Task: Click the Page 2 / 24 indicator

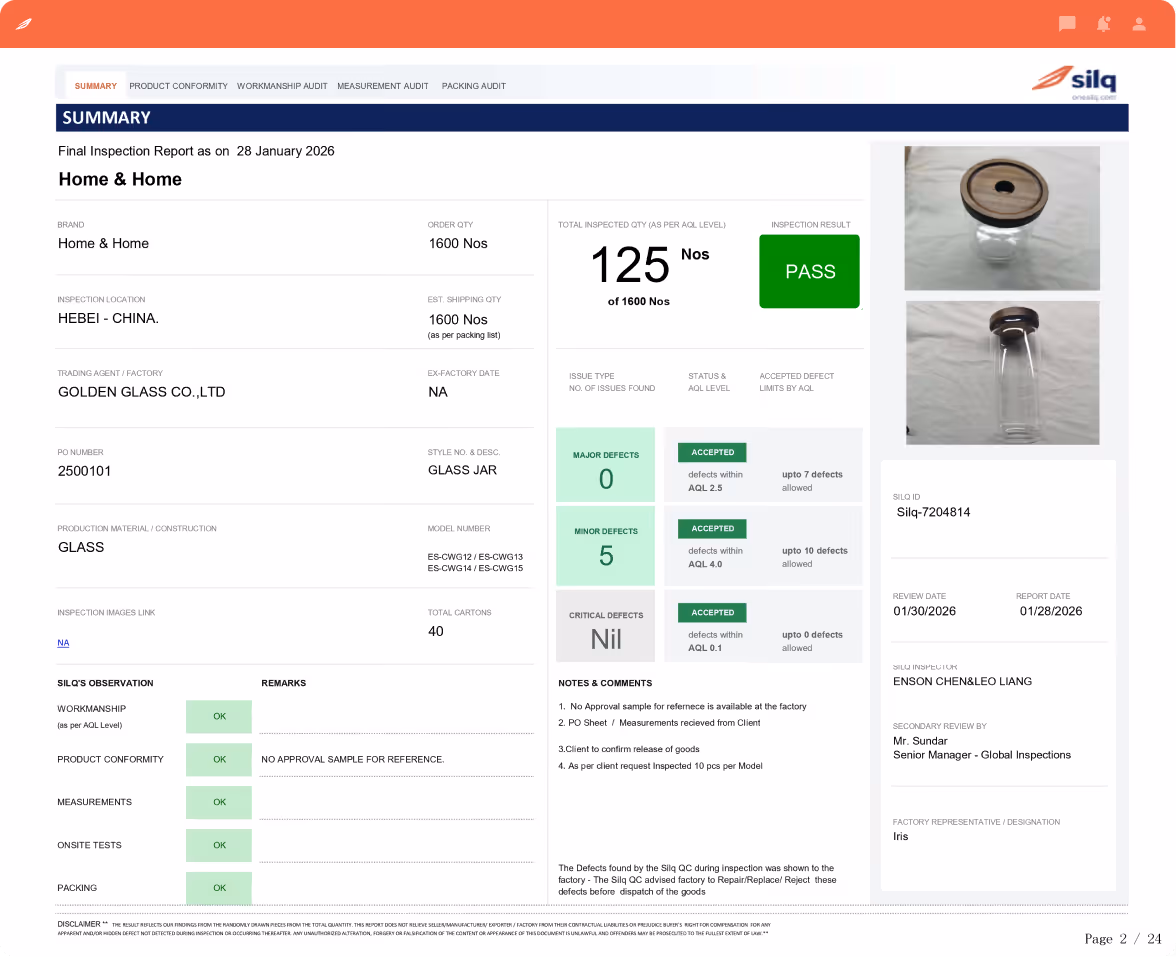Action: [1123, 939]
